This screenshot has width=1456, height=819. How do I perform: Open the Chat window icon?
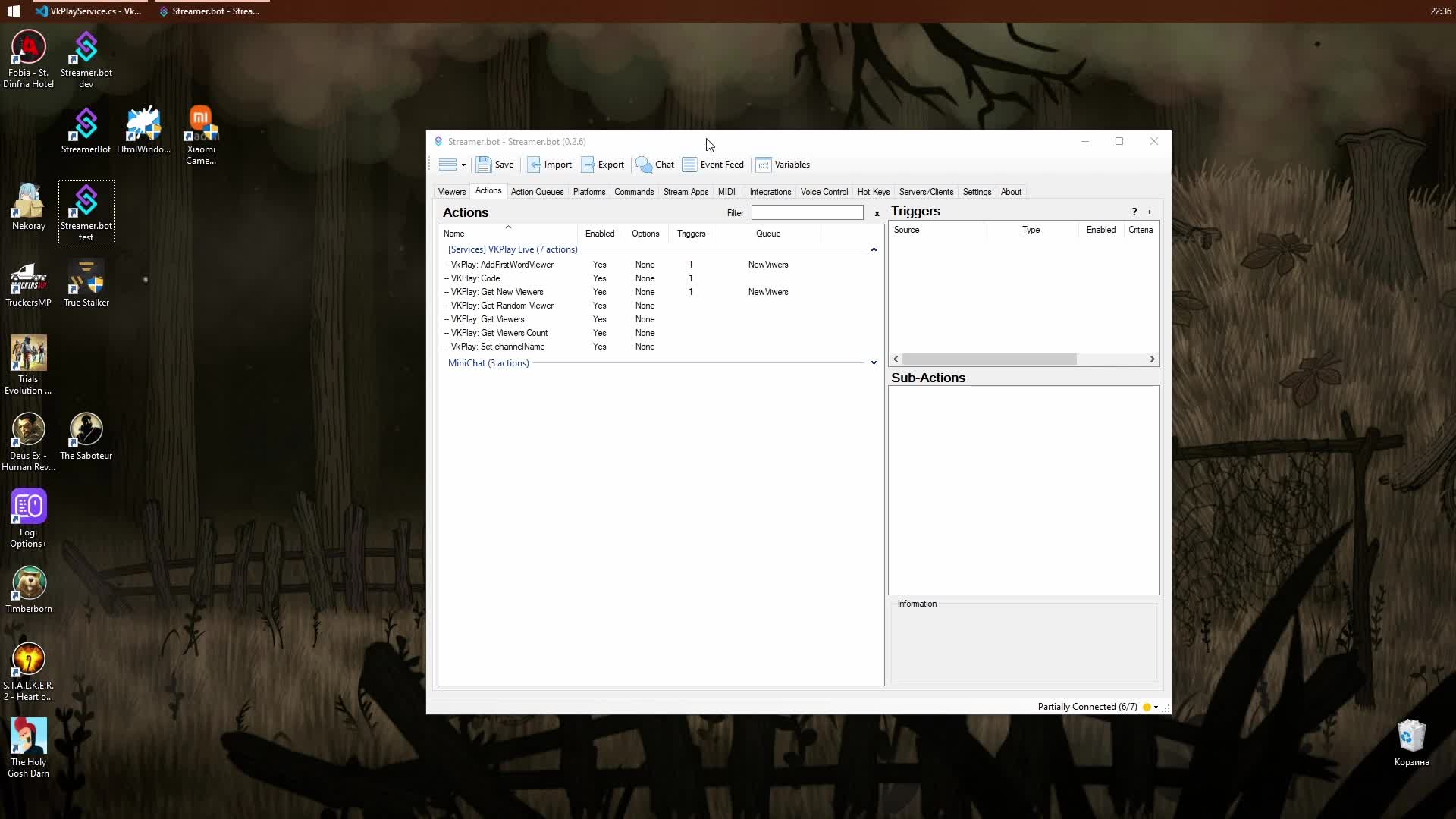coord(644,165)
